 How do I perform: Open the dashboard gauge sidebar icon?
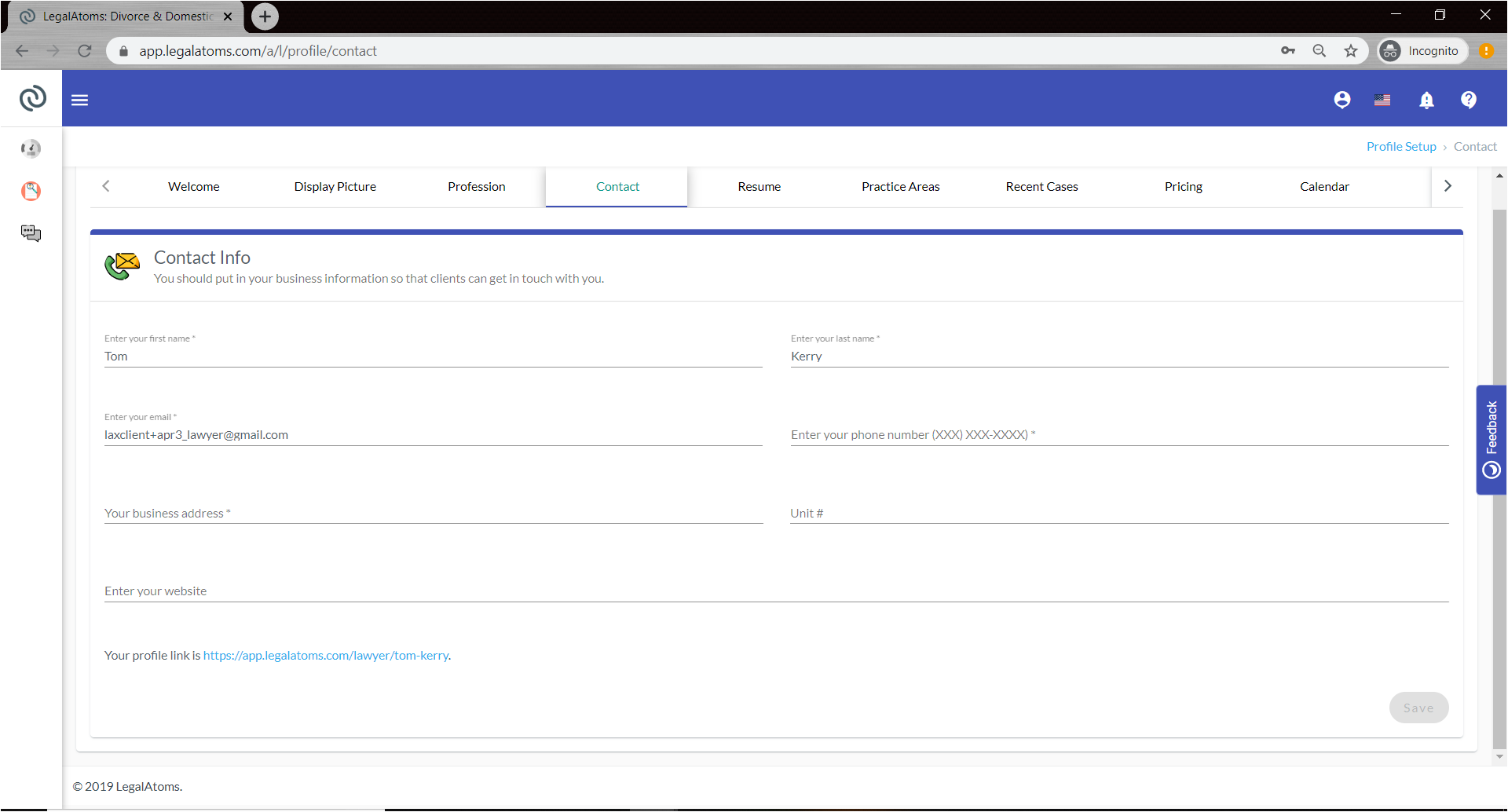31,148
